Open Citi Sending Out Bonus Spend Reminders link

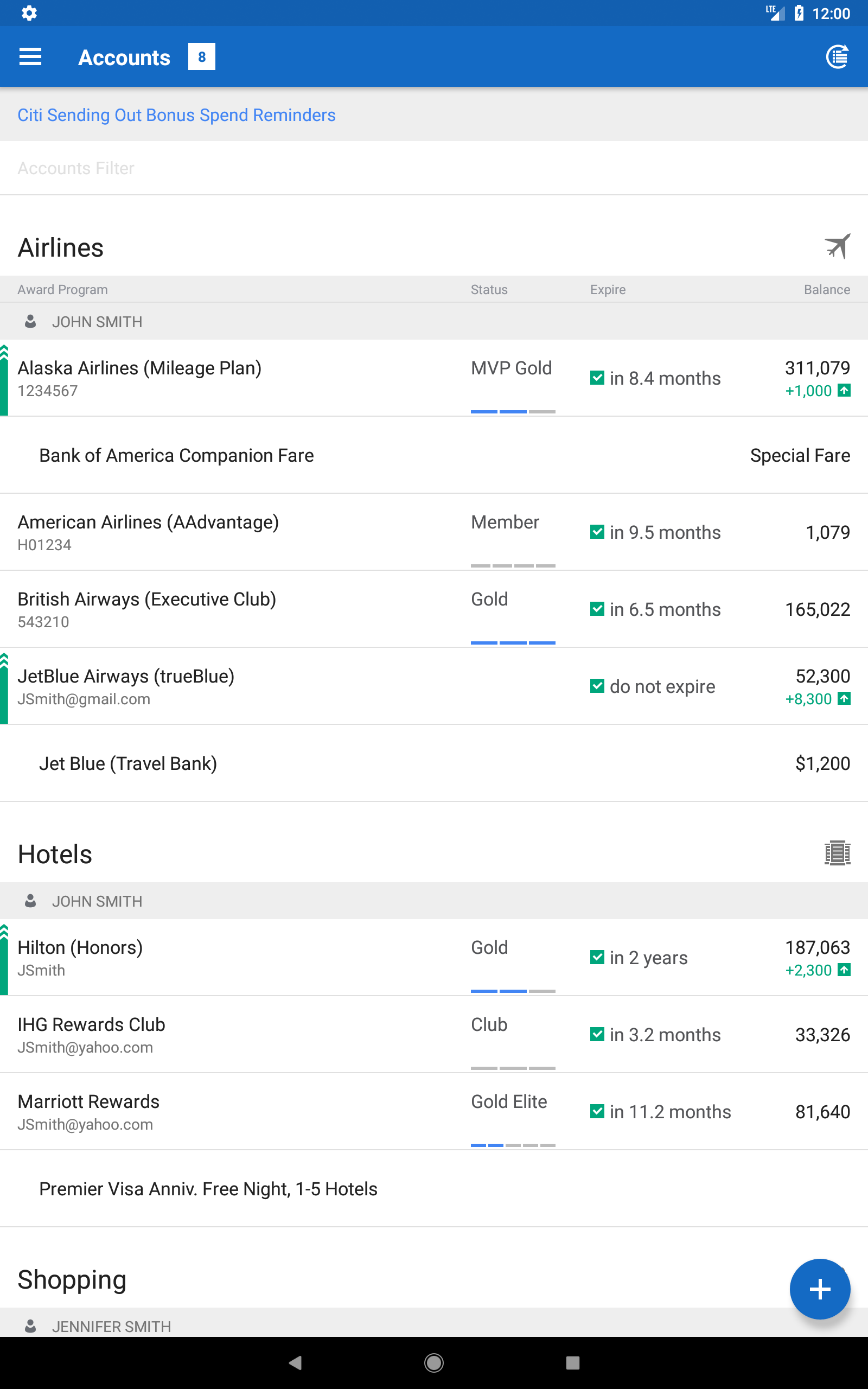176,115
